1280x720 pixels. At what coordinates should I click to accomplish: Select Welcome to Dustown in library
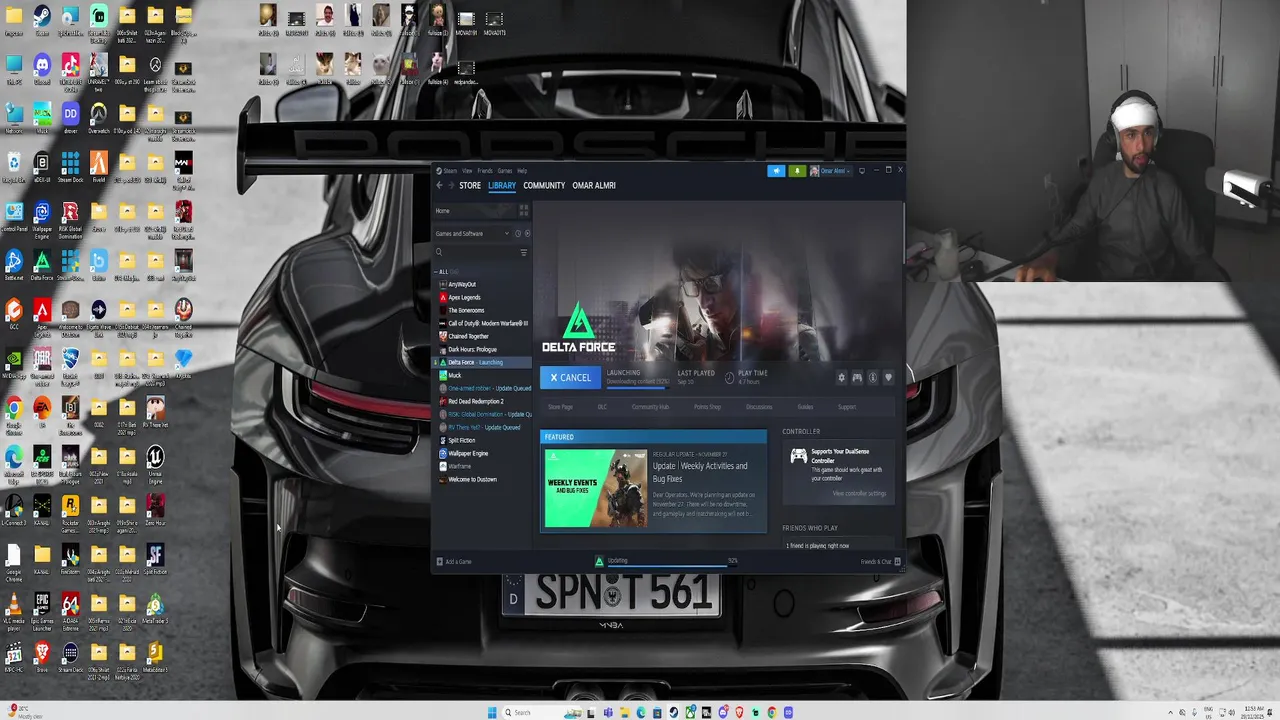[x=472, y=480]
